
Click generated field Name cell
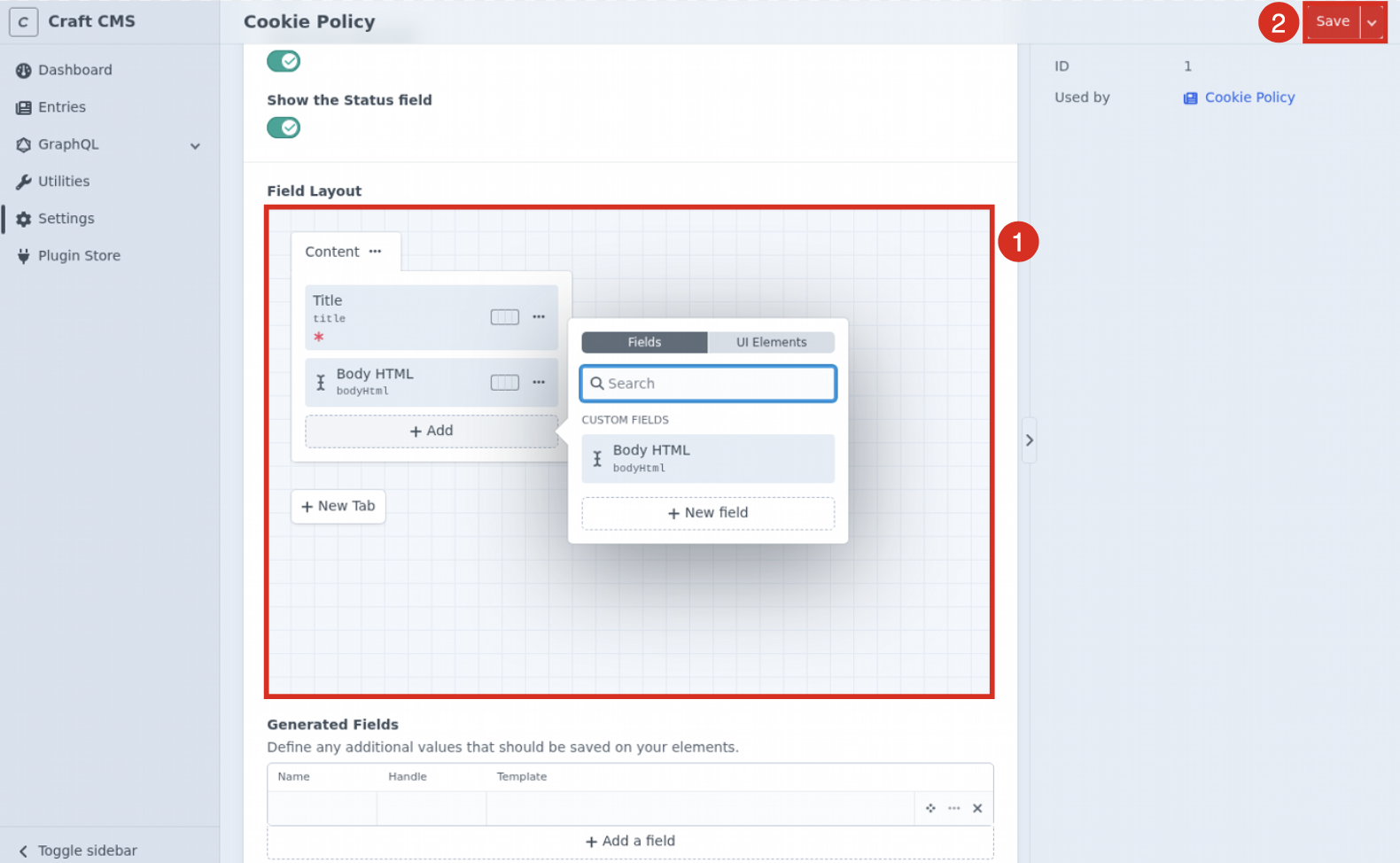click(x=323, y=808)
